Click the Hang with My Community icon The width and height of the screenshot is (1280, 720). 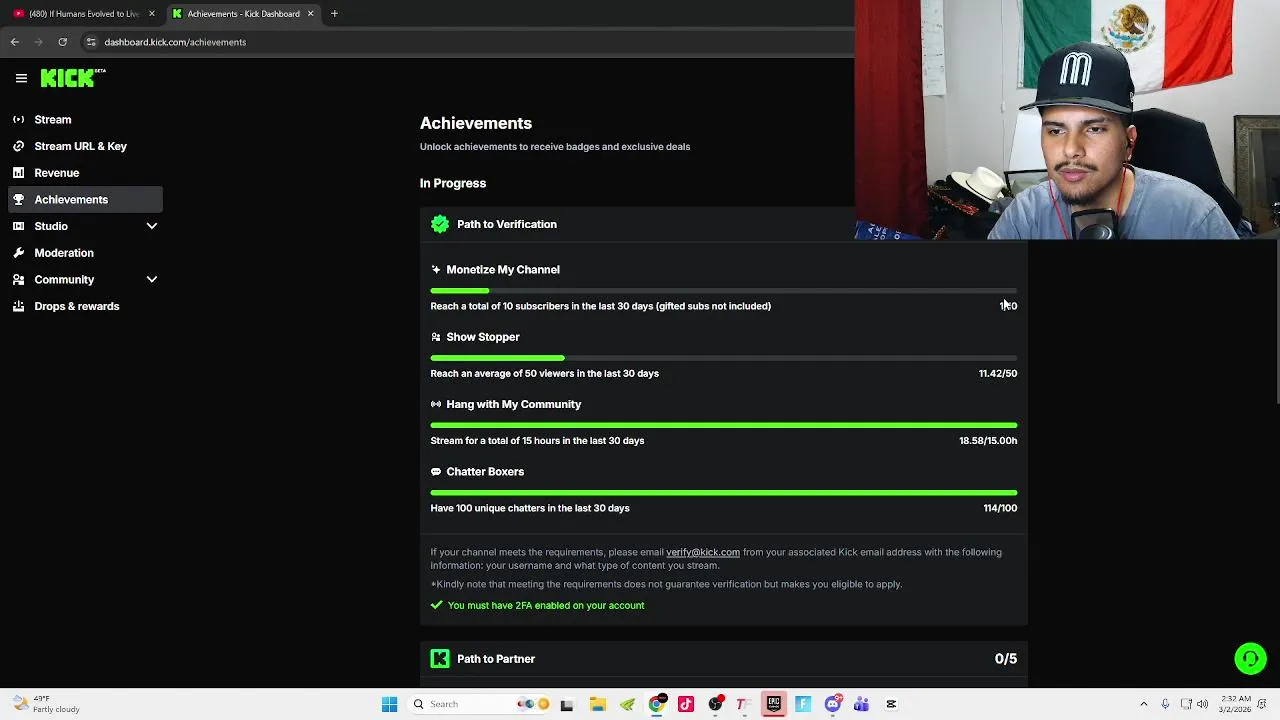click(x=436, y=404)
